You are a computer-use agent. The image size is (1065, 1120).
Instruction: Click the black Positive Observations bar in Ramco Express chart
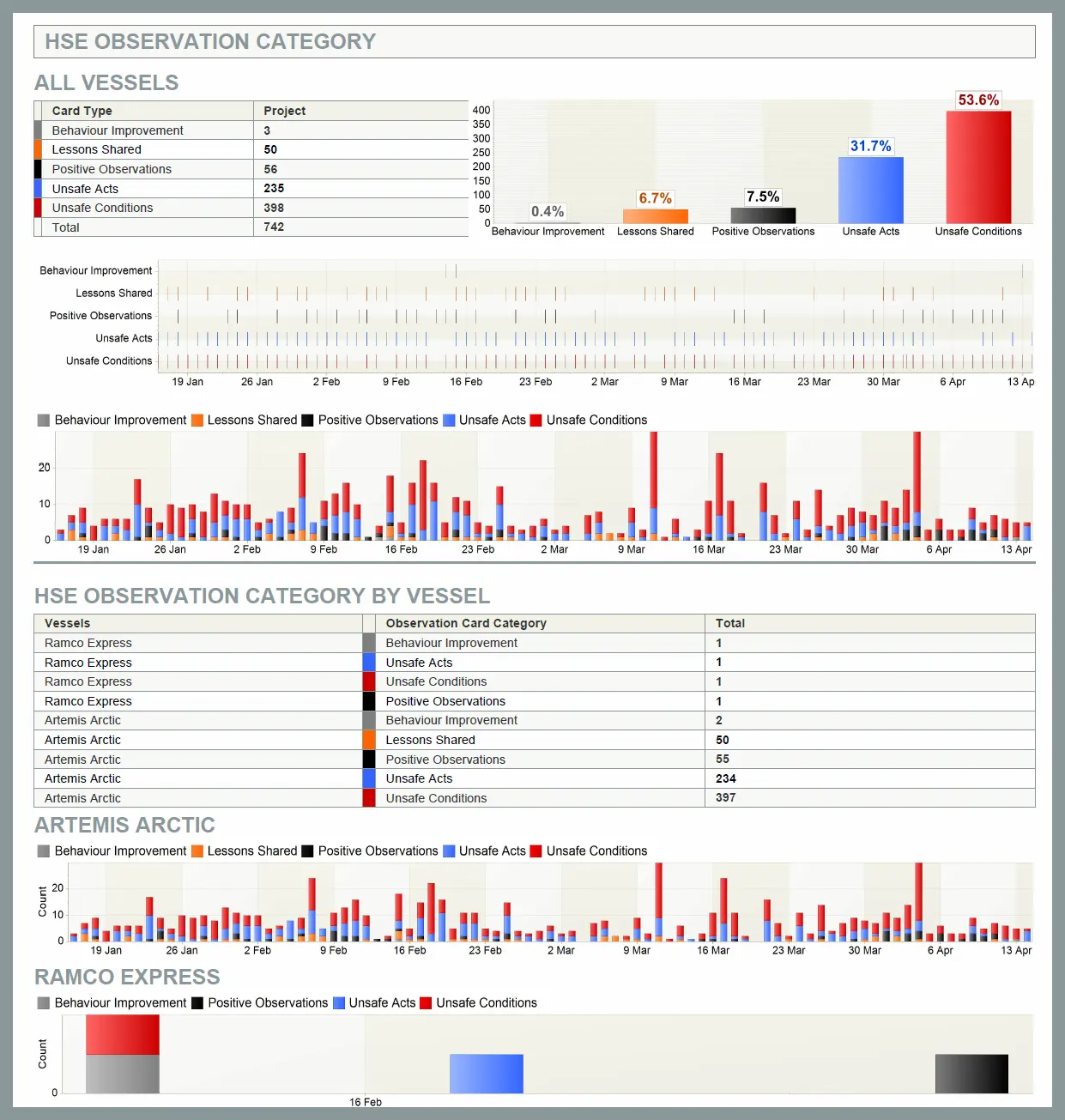(x=971, y=1074)
